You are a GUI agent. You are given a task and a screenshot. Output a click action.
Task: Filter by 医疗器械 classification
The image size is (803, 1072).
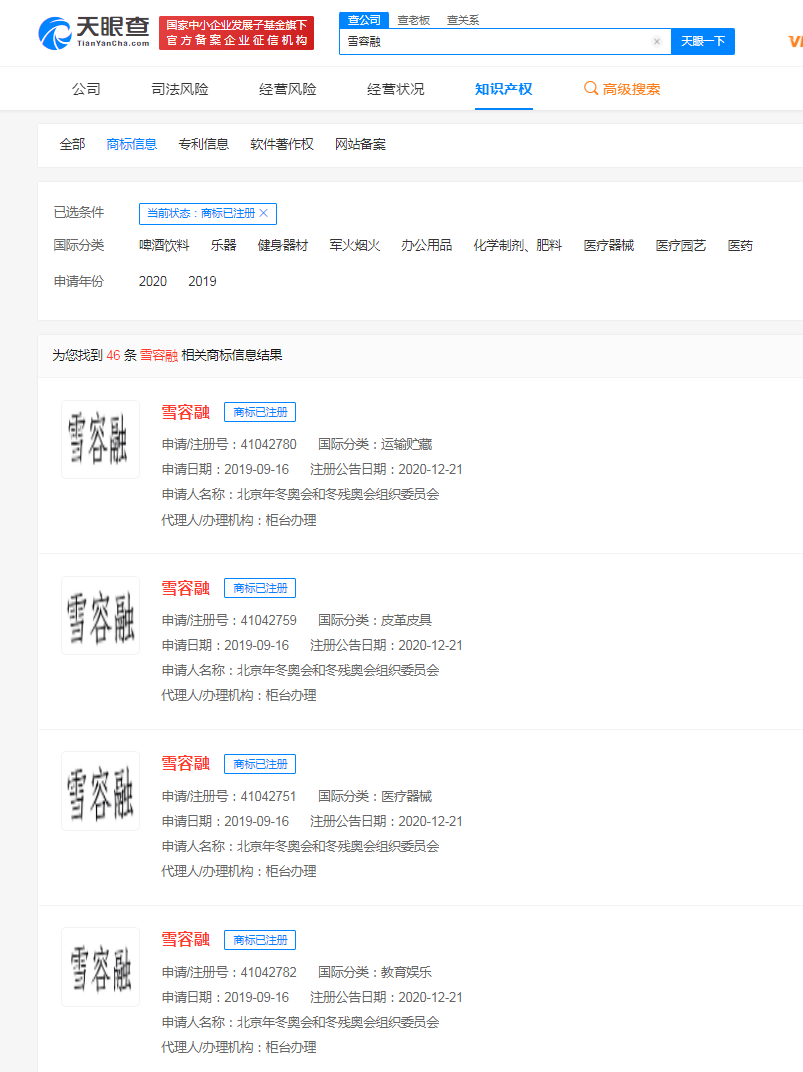pos(609,245)
